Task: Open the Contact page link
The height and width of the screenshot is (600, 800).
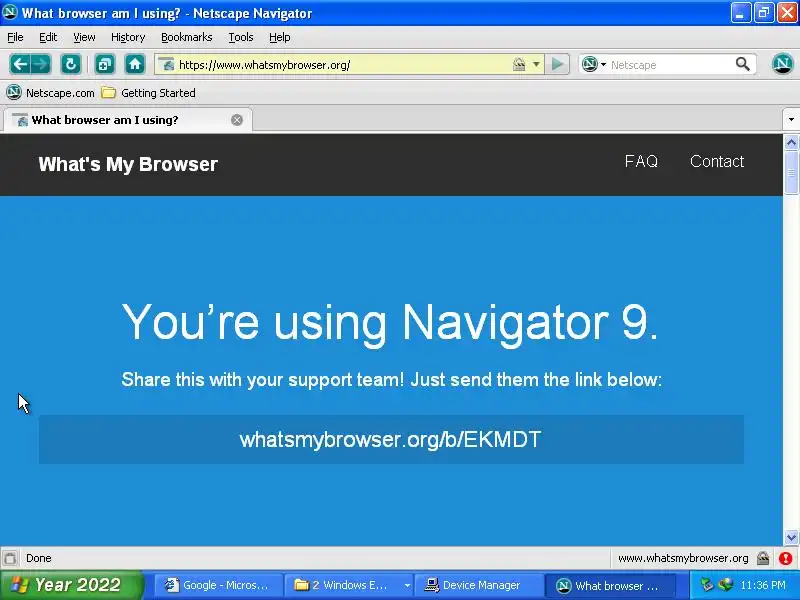Action: pos(717,161)
